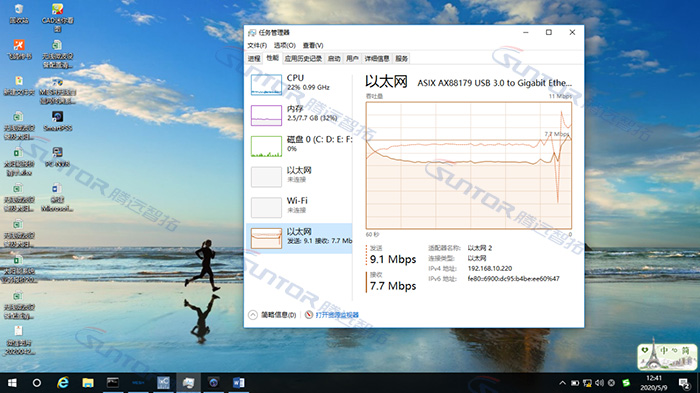The height and width of the screenshot is (393, 700).
Task: Switch to the 启动 tab
Action: click(334, 59)
